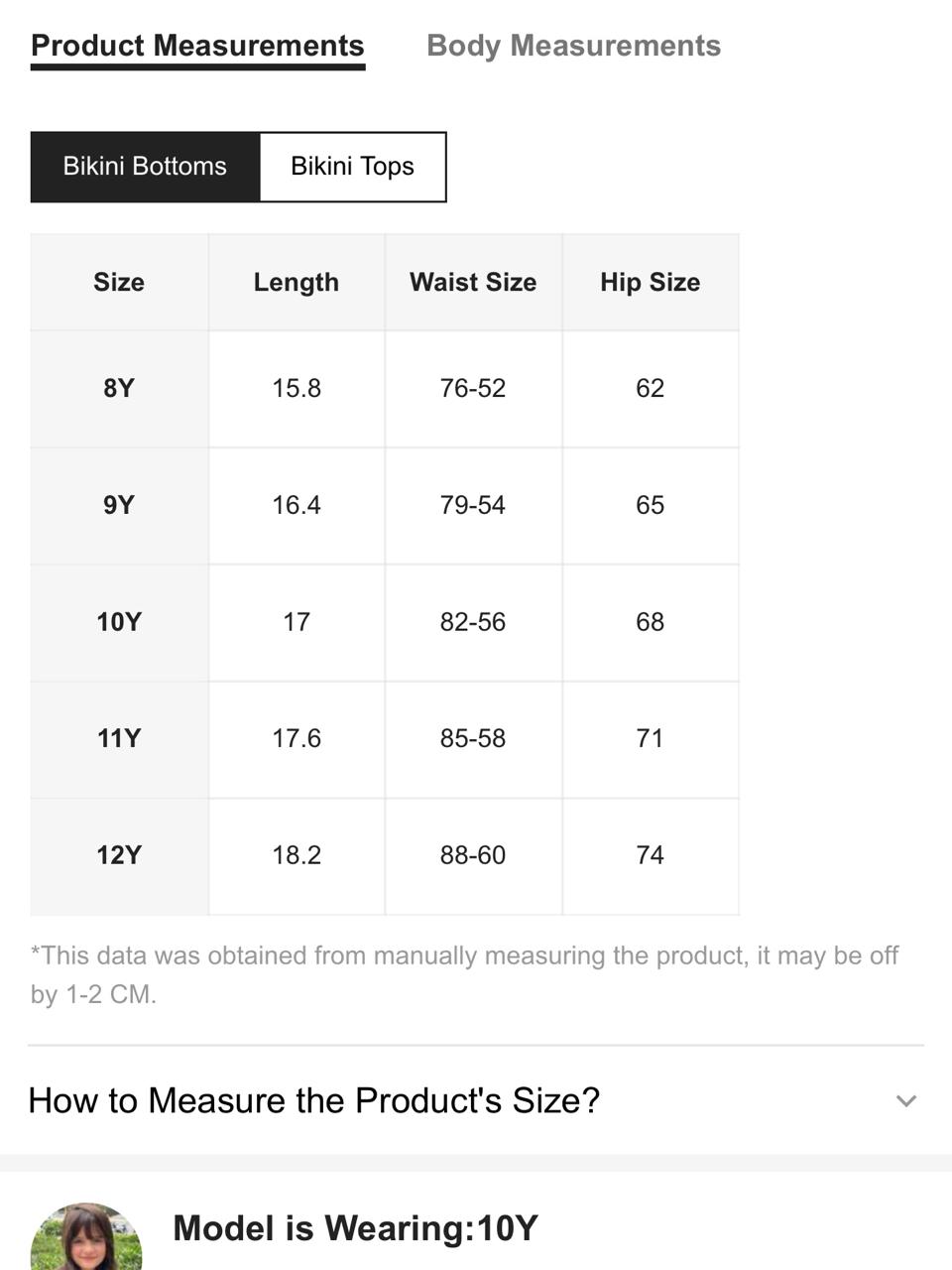The width and height of the screenshot is (952, 1270).
Task: Click the 15.8 length cell
Action: pos(297,389)
